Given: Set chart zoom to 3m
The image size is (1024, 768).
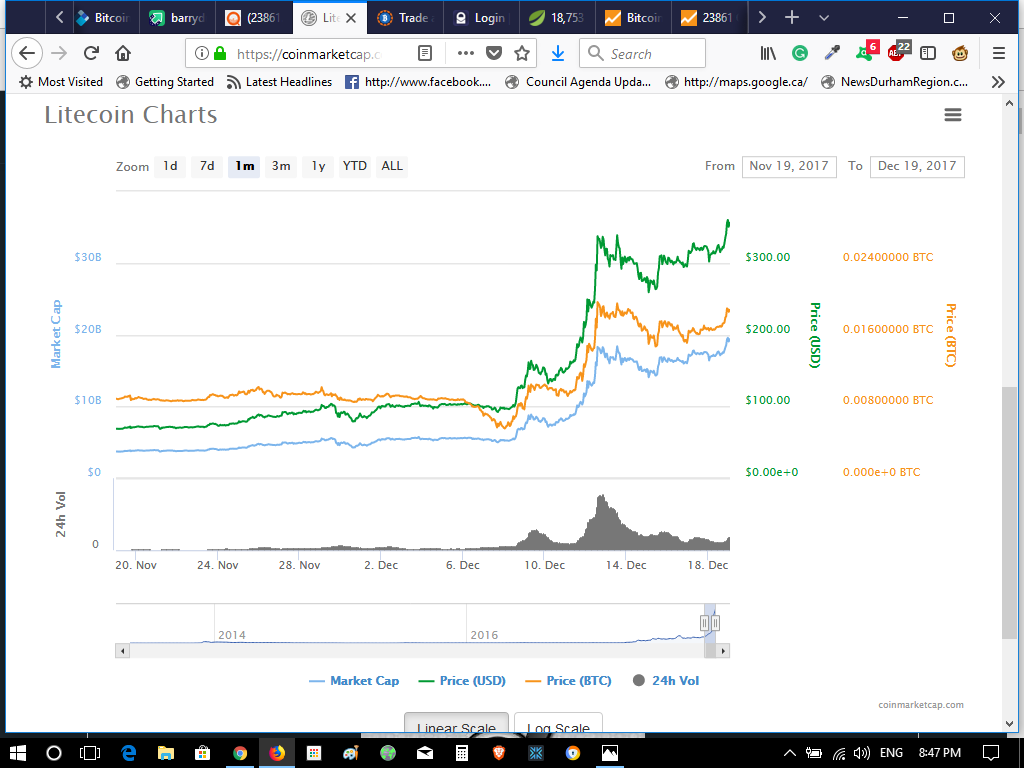Looking at the screenshot, I should click(281, 167).
